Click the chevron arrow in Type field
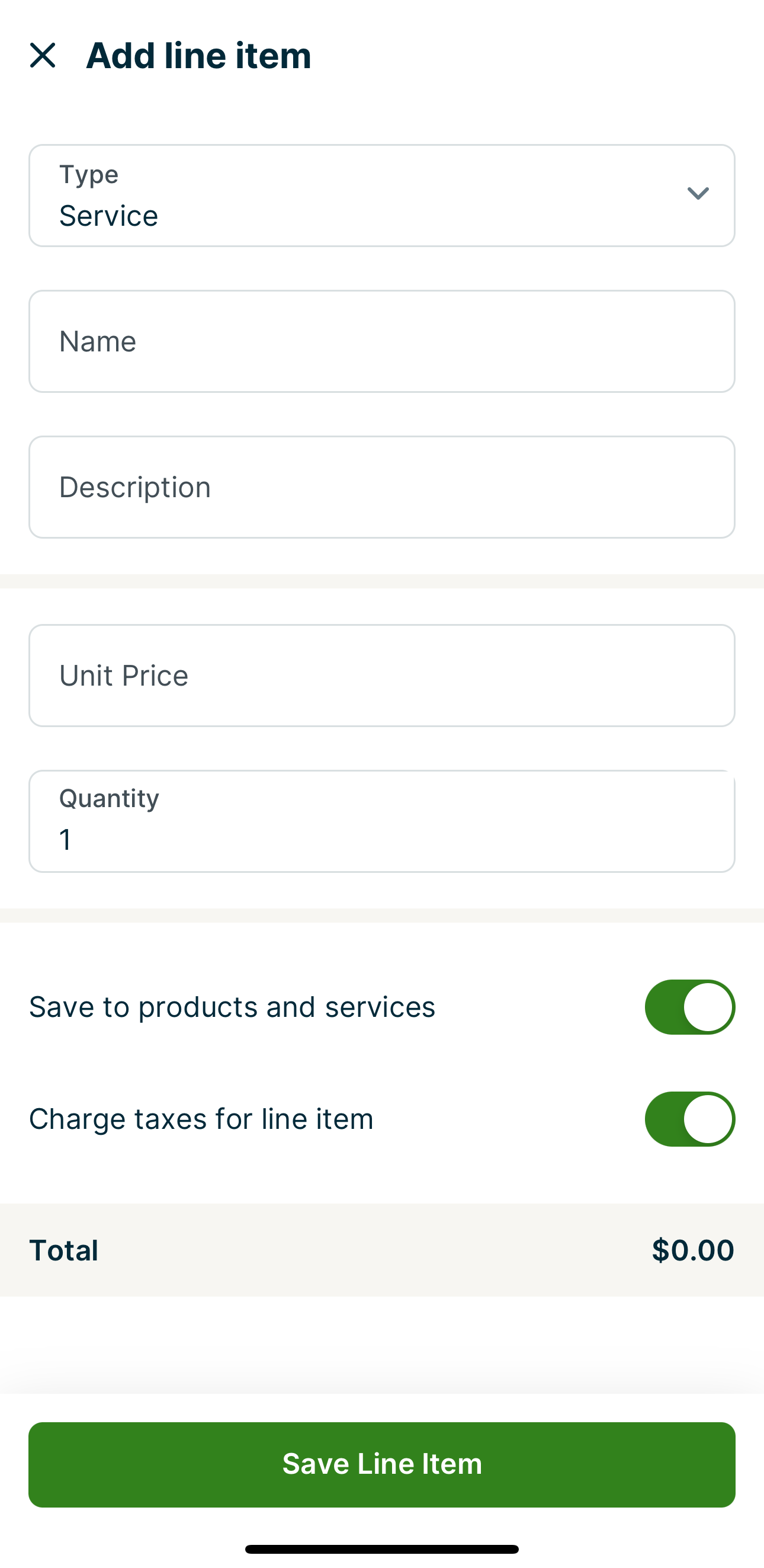The height and width of the screenshot is (1568, 764). [x=697, y=194]
